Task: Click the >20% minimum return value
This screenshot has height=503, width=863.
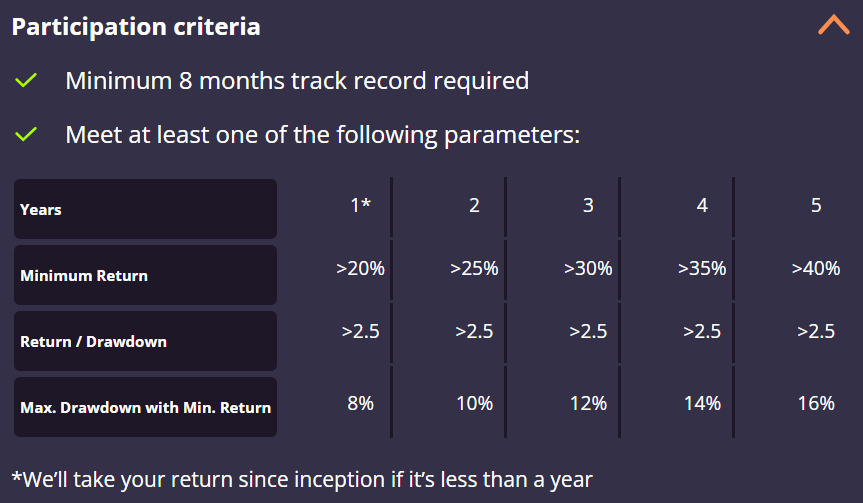Action: coord(360,268)
